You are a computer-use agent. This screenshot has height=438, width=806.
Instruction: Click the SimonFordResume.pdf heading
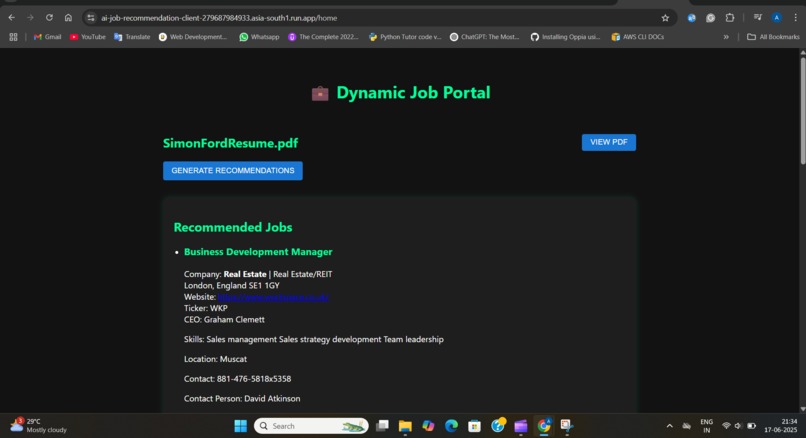pos(230,143)
